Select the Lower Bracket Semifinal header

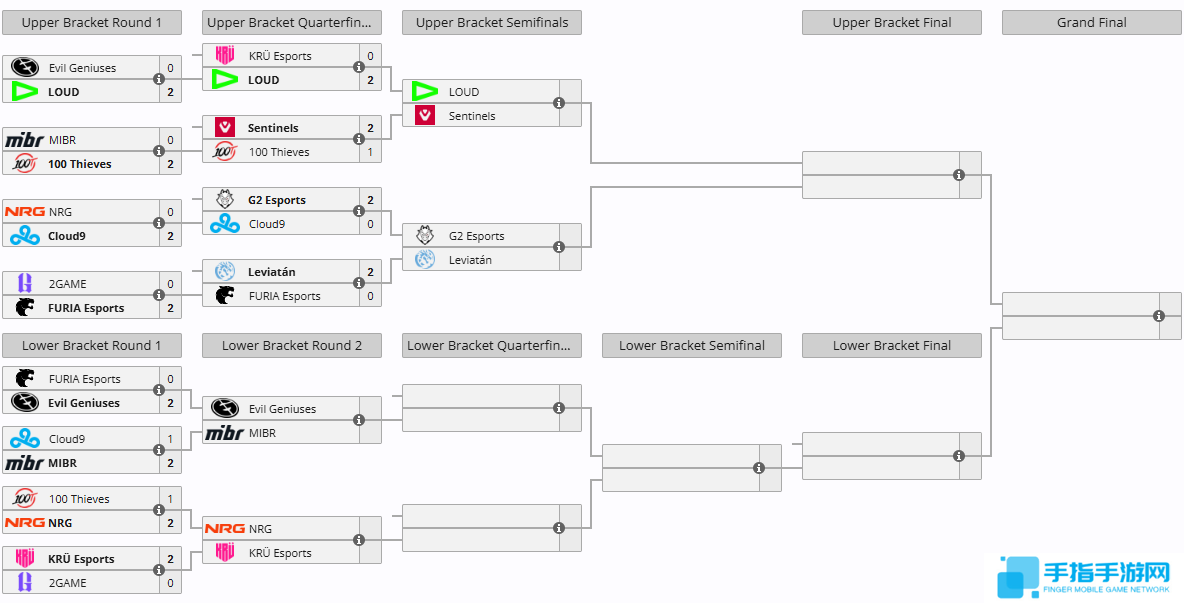click(692, 346)
